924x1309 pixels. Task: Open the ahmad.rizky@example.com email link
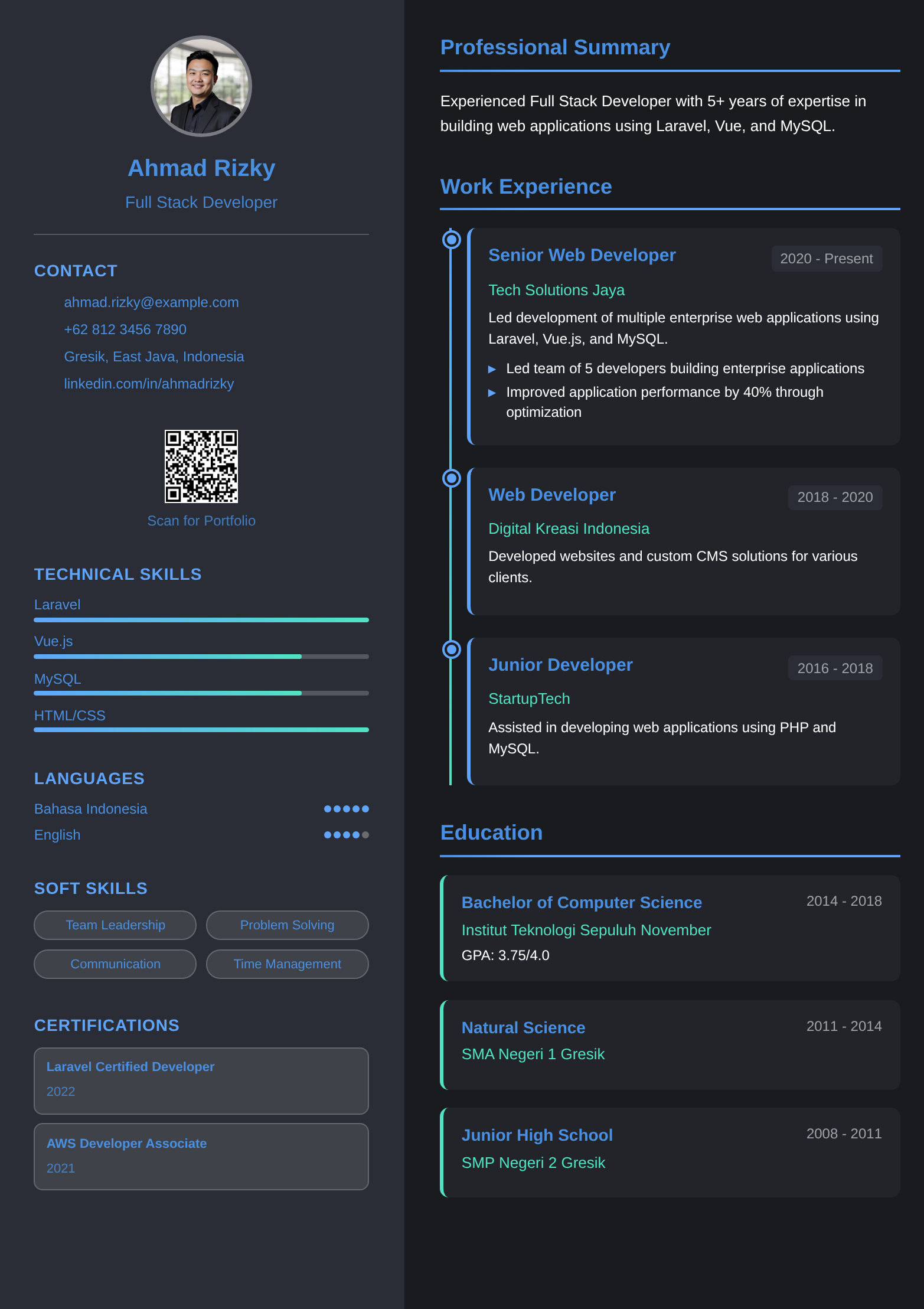coord(151,302)
